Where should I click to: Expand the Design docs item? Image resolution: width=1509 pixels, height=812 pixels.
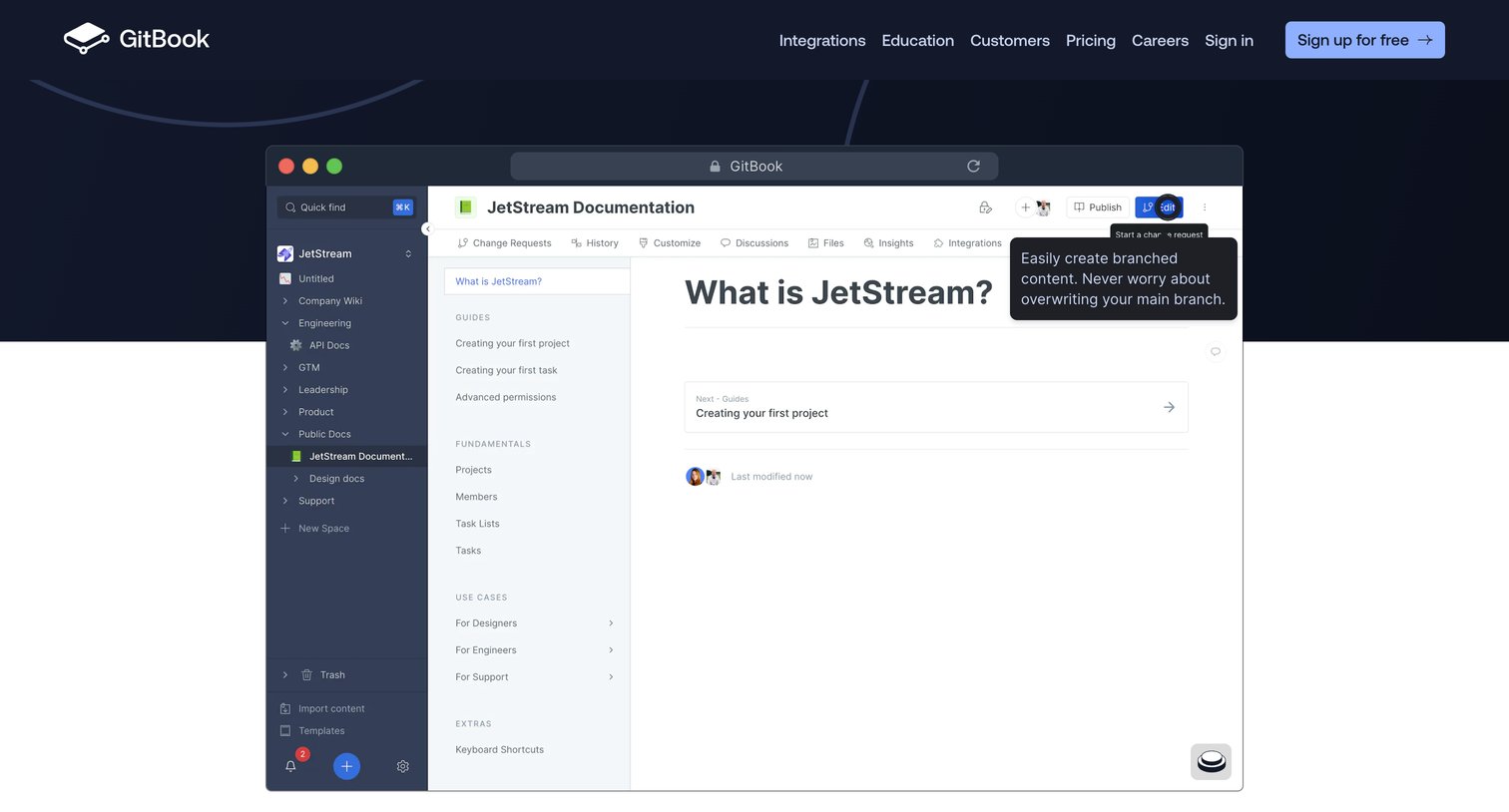tap(295, 479)
